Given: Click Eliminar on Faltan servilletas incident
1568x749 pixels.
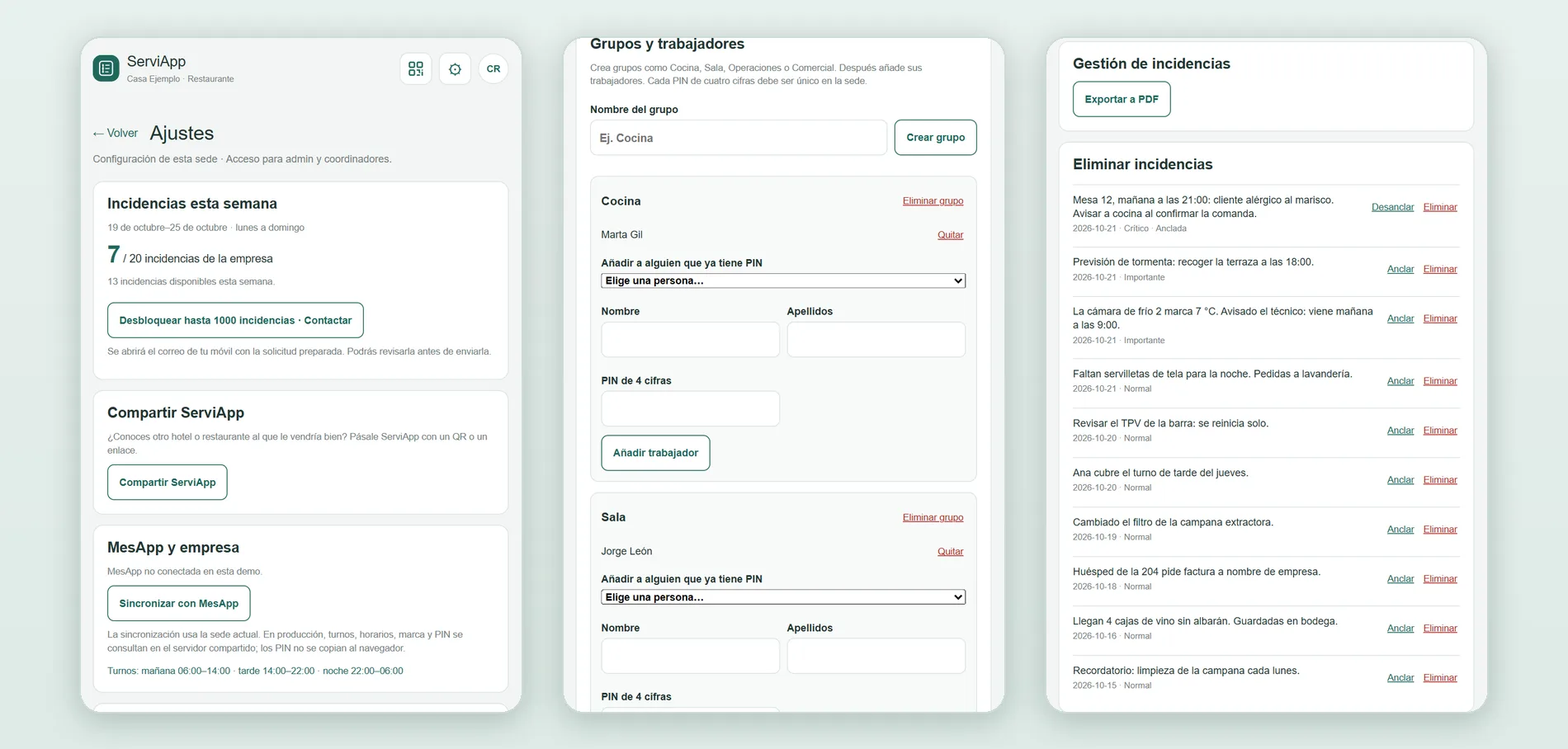Looking at the screenshot, I should click(1440, 381).
